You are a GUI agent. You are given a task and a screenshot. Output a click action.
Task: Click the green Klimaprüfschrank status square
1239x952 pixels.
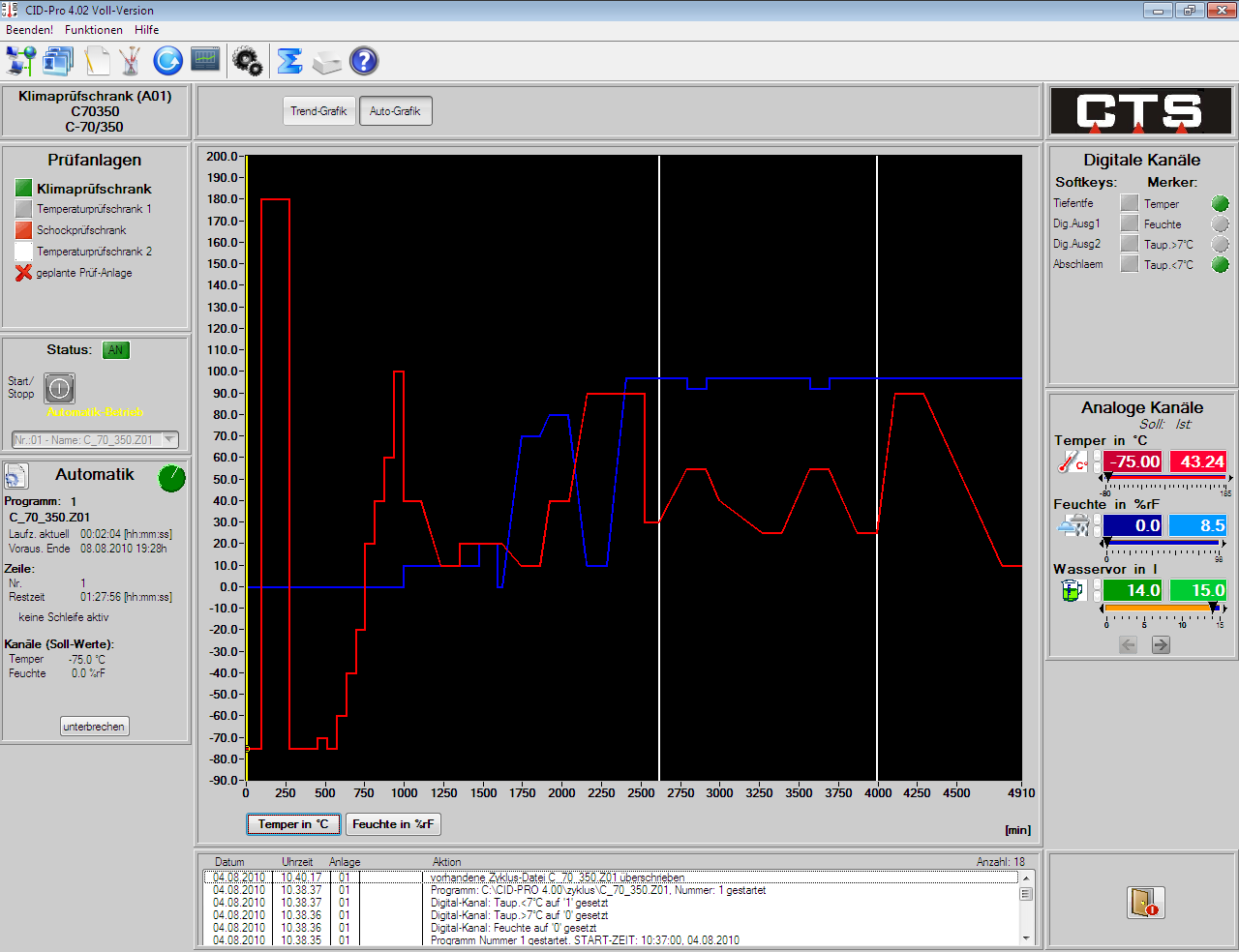(x=23, y=188)
